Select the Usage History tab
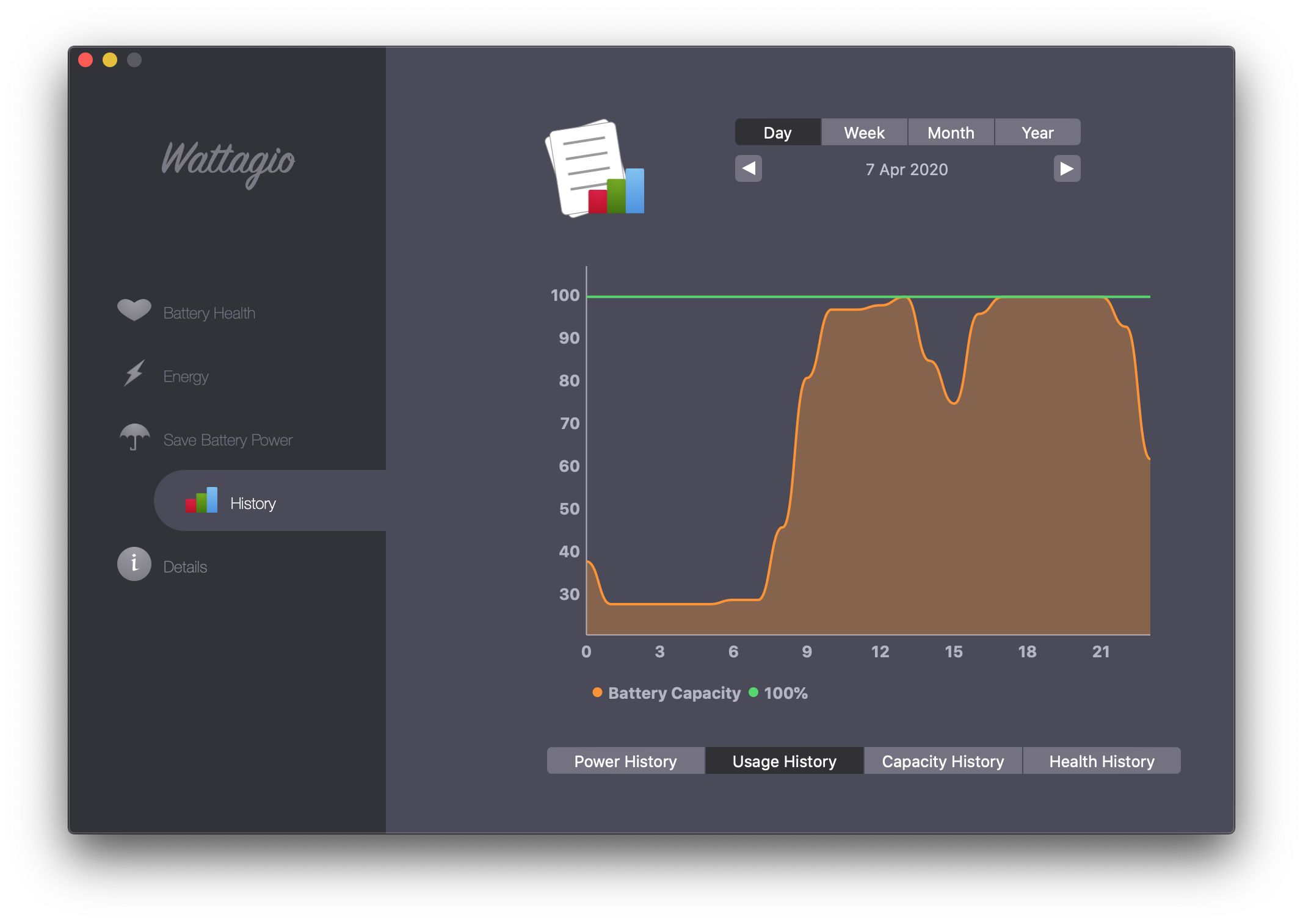 click(x=784, y=761)
